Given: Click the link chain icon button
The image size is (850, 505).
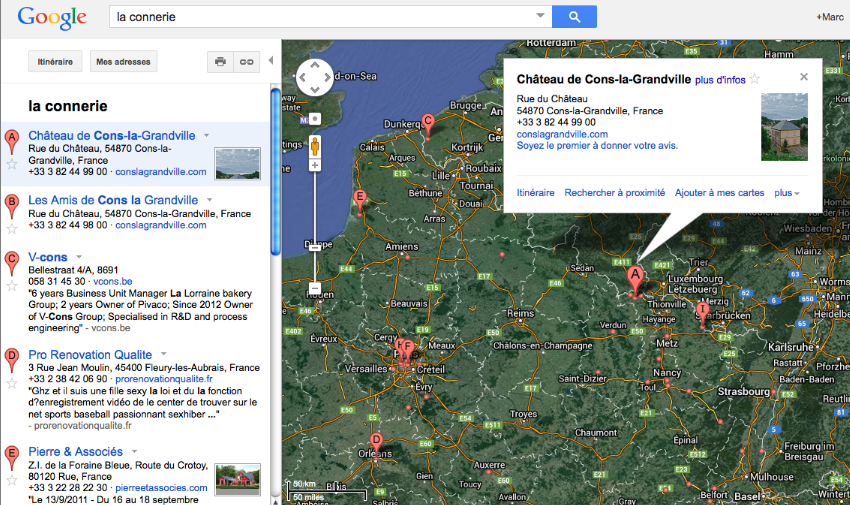Looking at the screenshot, I should [x=247, y=62].
